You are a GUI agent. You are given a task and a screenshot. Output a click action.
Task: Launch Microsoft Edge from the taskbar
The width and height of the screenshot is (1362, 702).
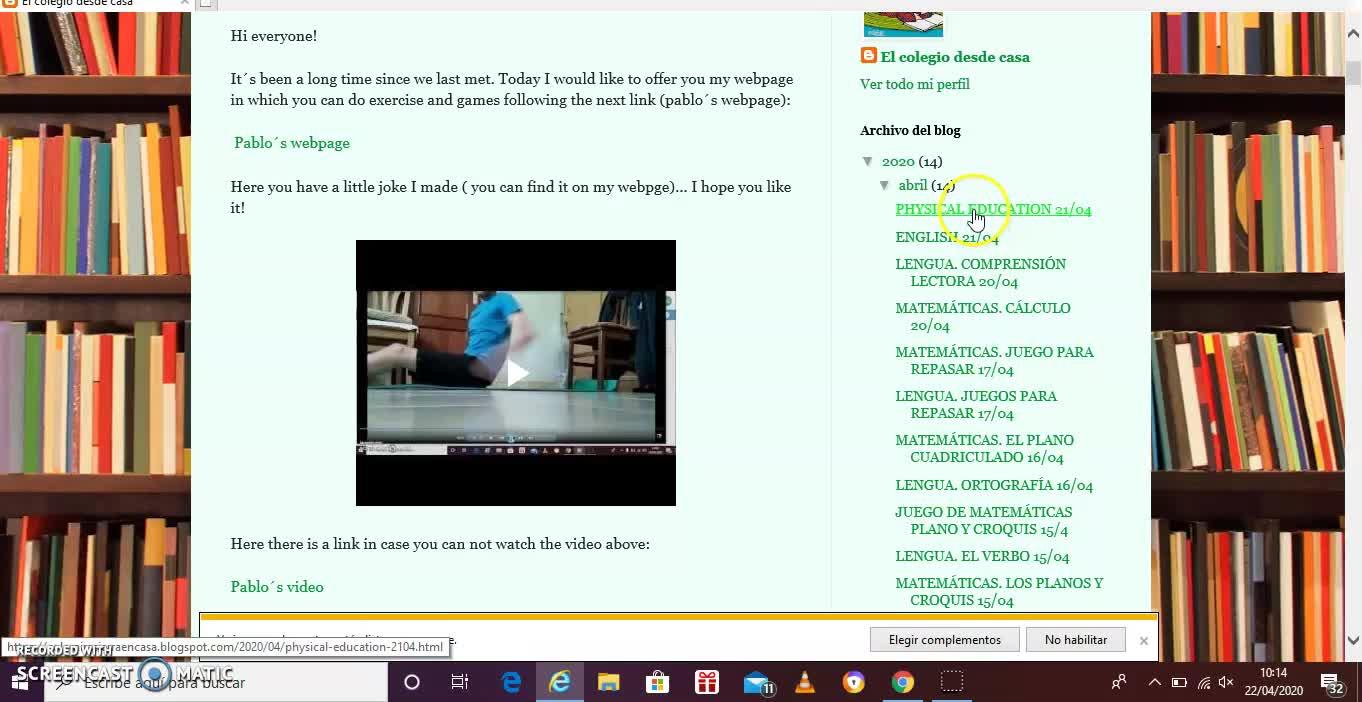pyautogui.click(x=511, y=682)
